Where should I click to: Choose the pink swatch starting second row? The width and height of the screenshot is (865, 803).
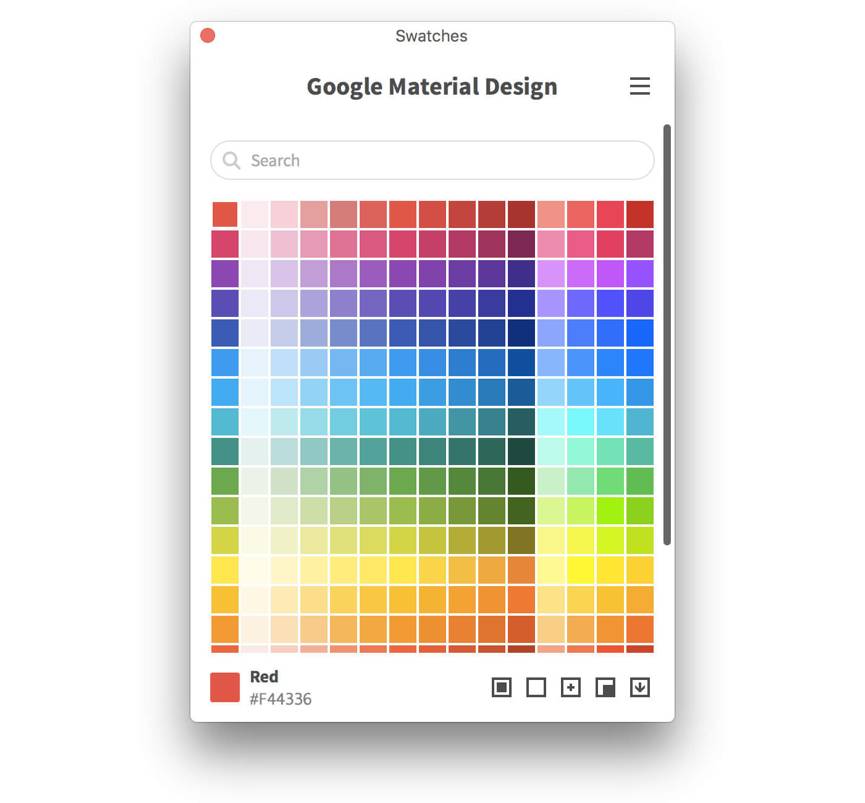point(225,244)
